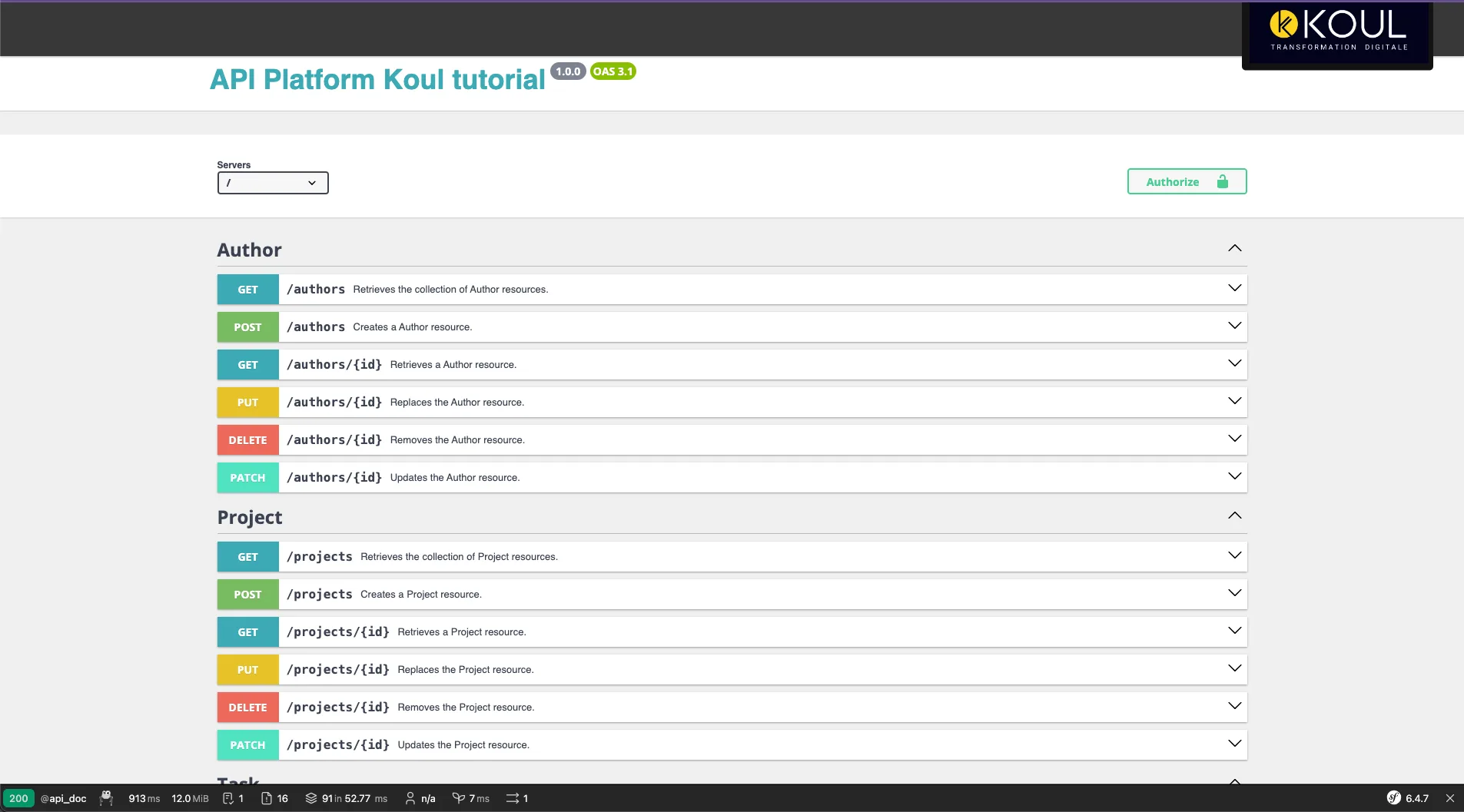The width and height of the screenshot is (1464, 812).
Task: Click the 1.0.0 version badge
Action: tap(568, 71)
